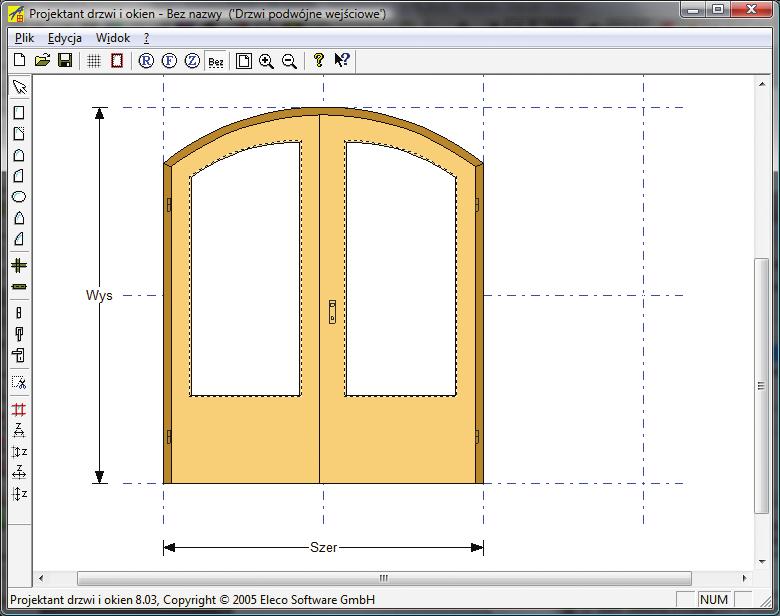
Task: Click the red guide grid tool
Action: pos(19,410)
